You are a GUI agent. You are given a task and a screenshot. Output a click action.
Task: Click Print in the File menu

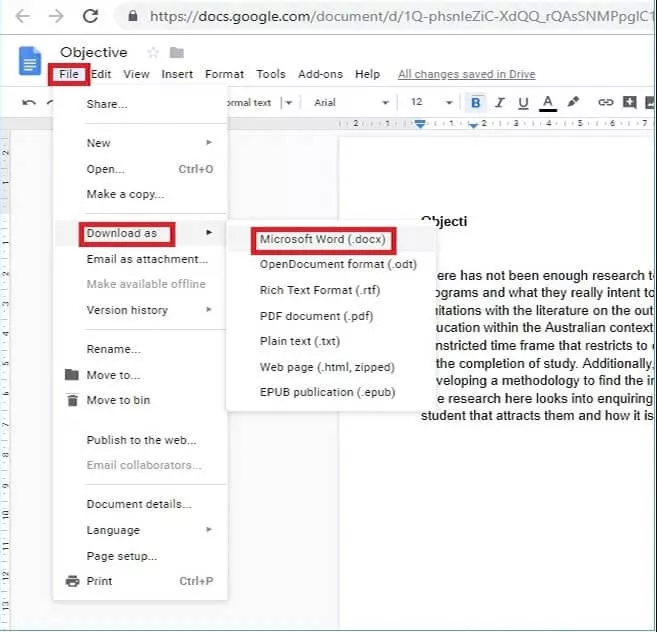click(x=99, y=581)
